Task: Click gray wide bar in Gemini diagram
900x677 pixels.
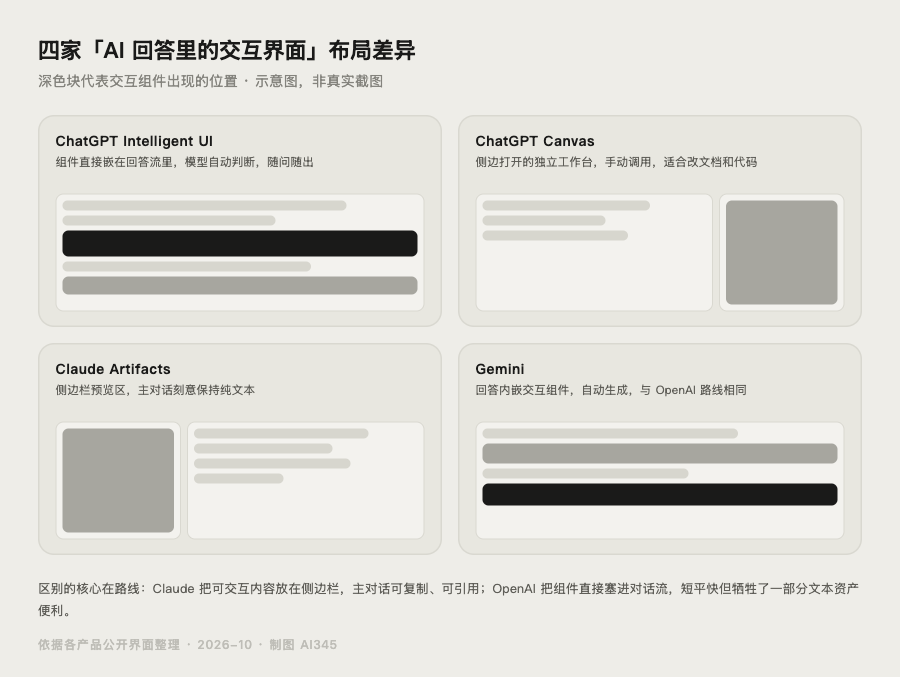Action: pos(660,453)
